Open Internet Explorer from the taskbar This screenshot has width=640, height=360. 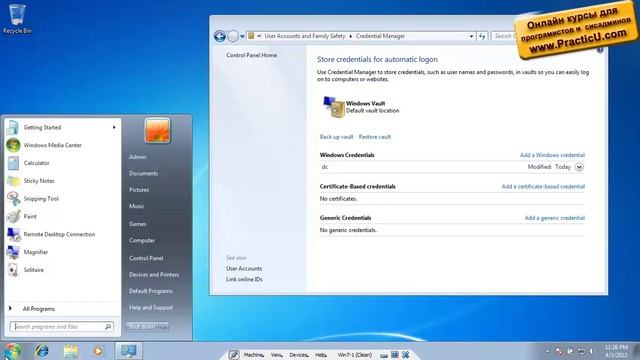[42, 351]
